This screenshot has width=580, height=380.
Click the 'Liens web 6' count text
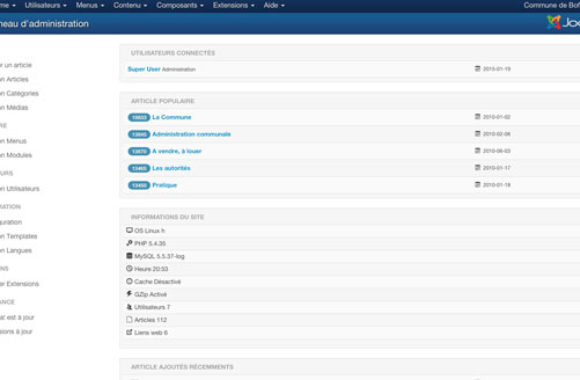[151, 333]
